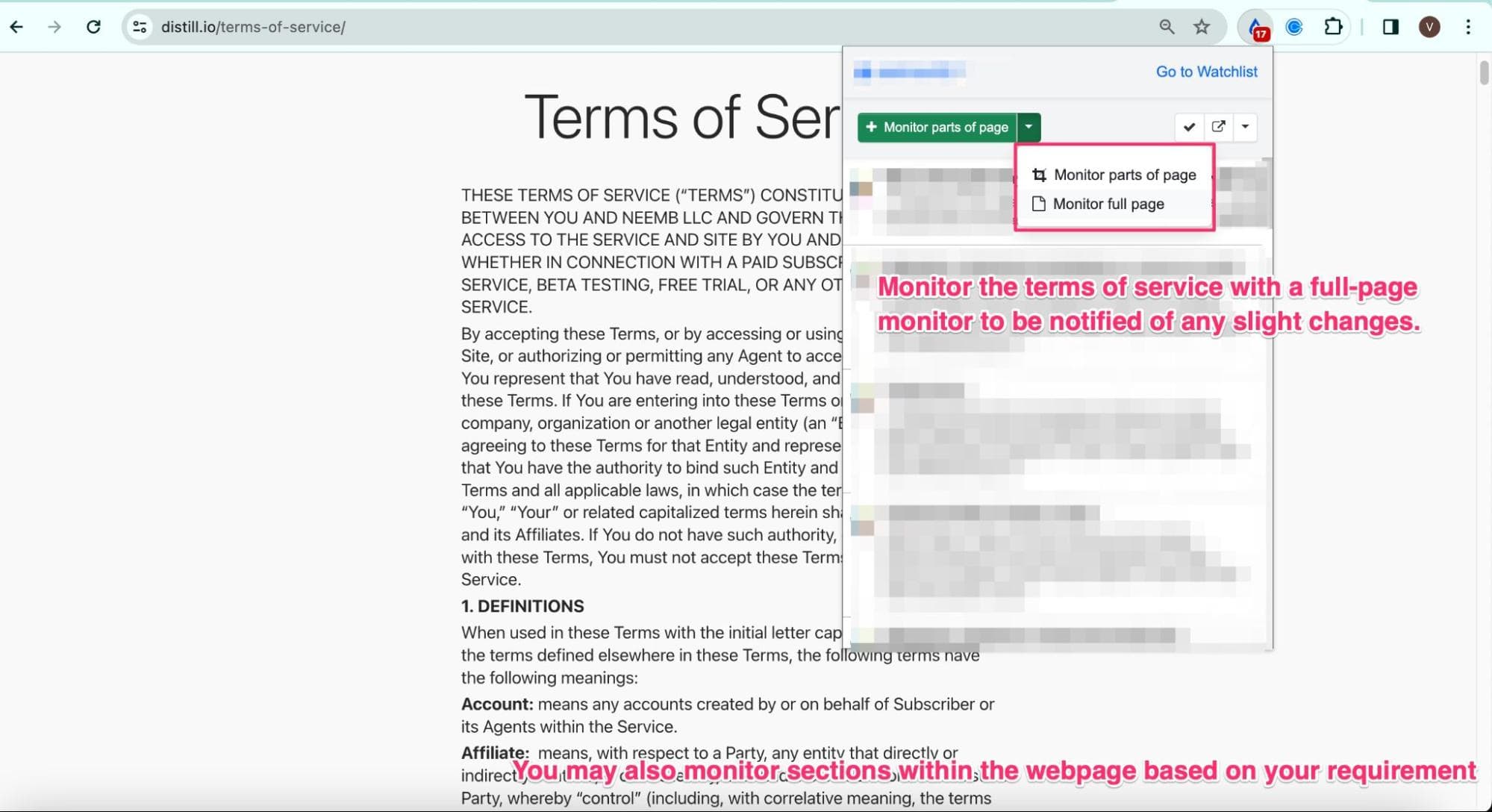Open the Chrome side panel icon
1492x812 pixels.
tap(1390, 27)
